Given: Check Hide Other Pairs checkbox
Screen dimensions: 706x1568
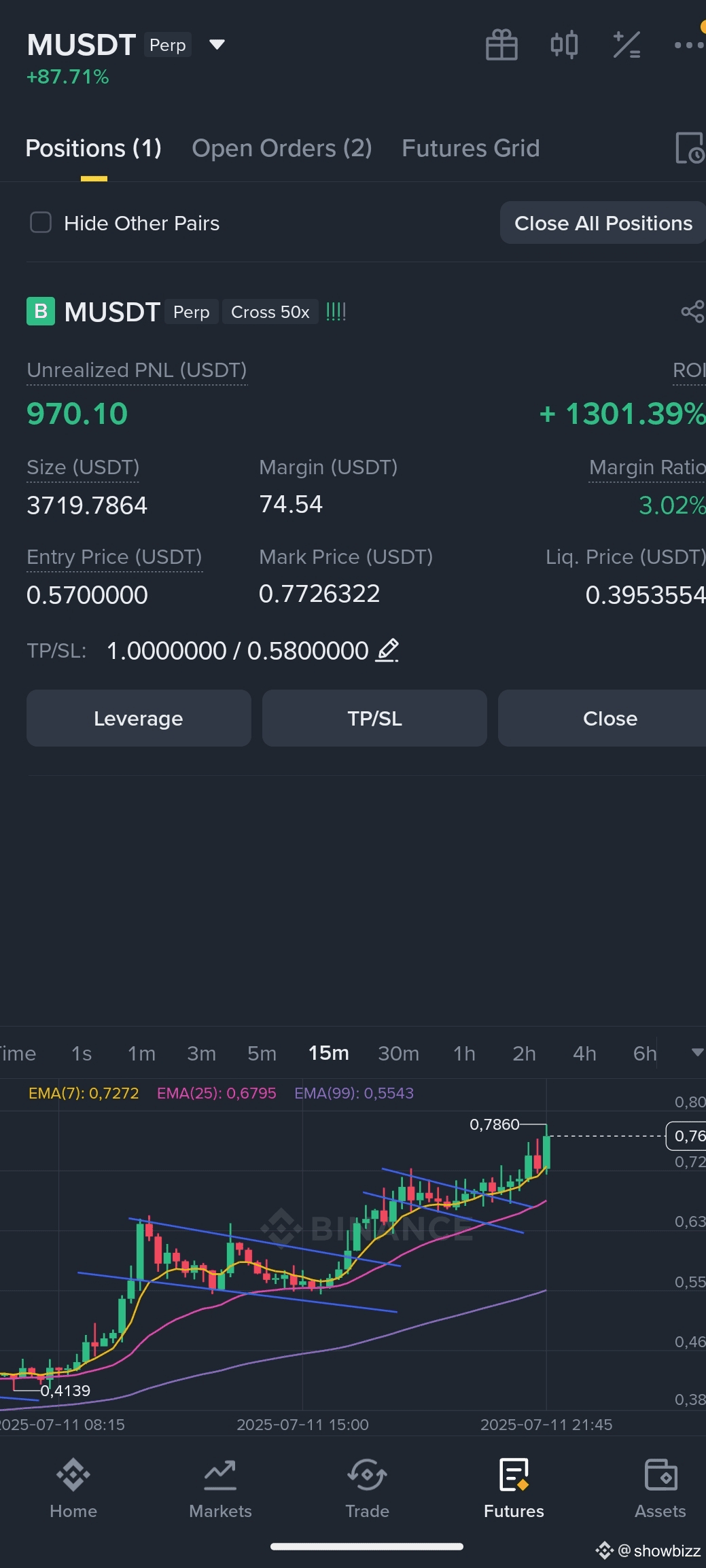Looking at the screenshot, I should [41, 222].
